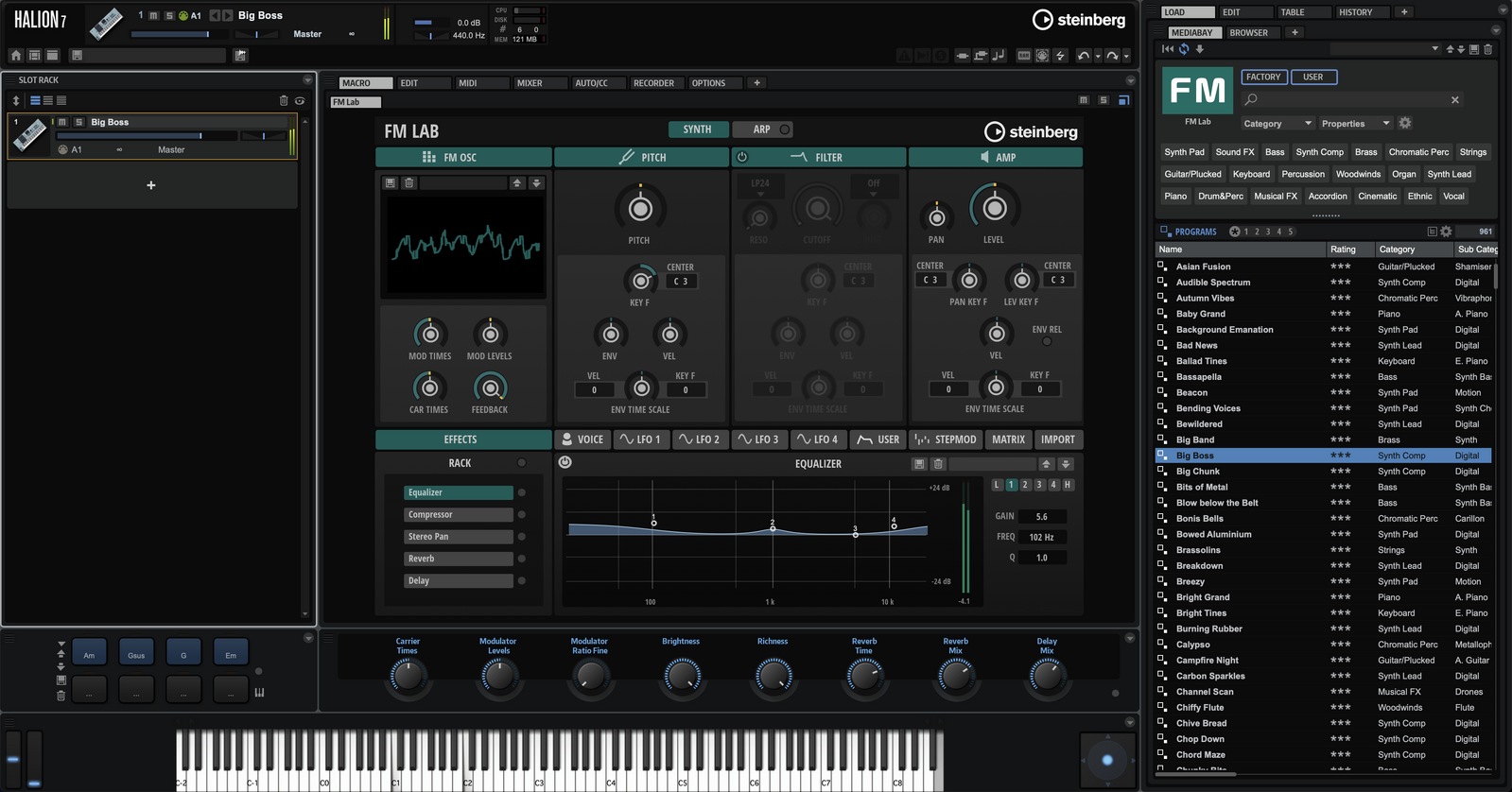This screenshot has width=1512, height=792.
Task: Expand the Slot Rack panel options menu
Action: pos(307,80)
